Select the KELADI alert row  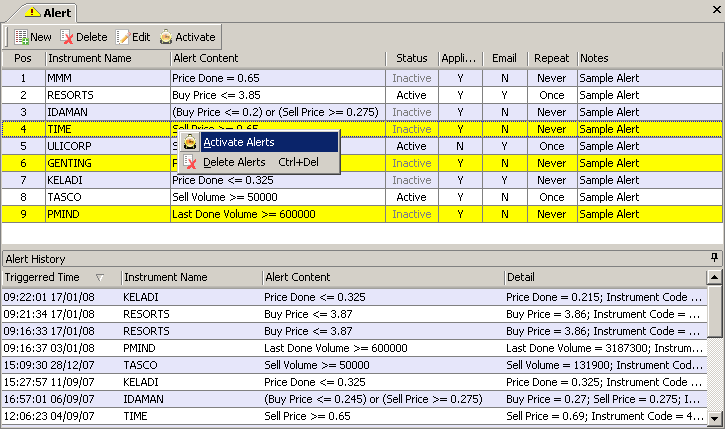(x=362, y=180)
